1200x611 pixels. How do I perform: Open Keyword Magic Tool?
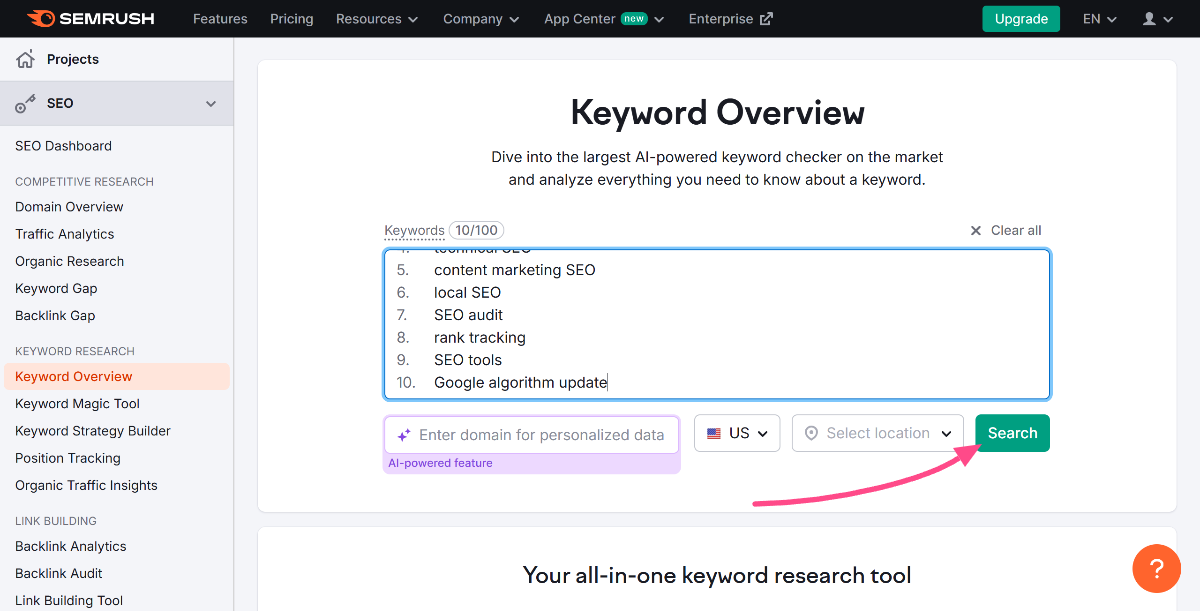point(77,404)
